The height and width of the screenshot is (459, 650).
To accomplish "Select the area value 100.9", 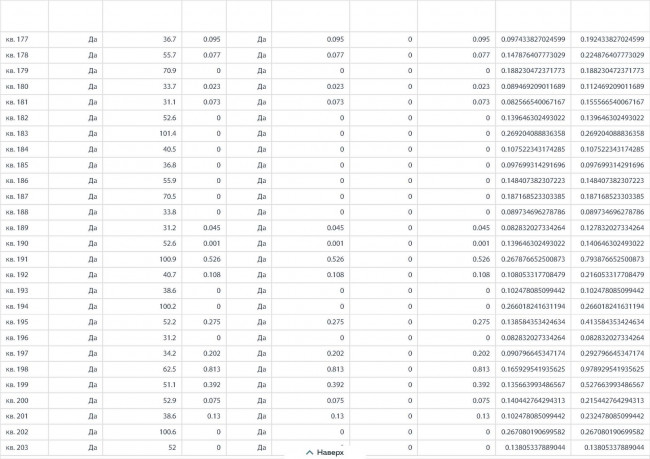I will 168,259.
